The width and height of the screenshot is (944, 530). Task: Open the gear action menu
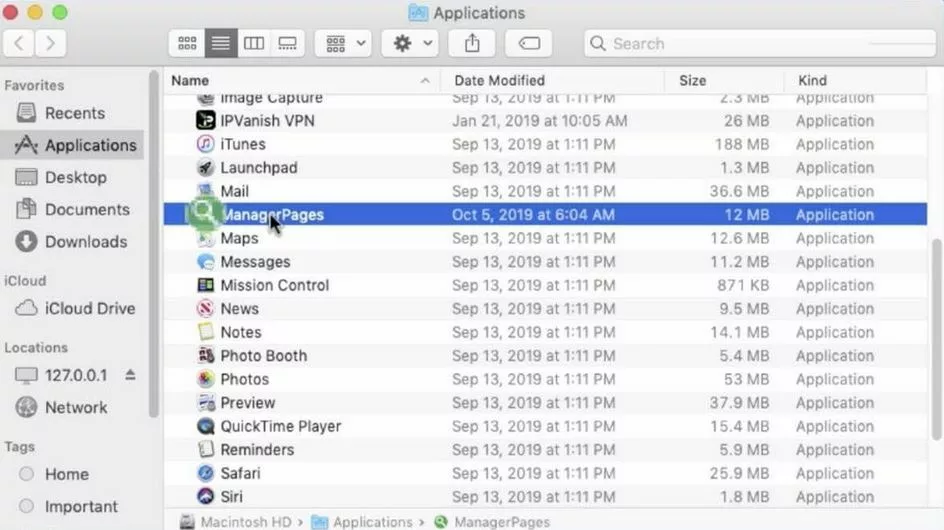pos(412,43)
